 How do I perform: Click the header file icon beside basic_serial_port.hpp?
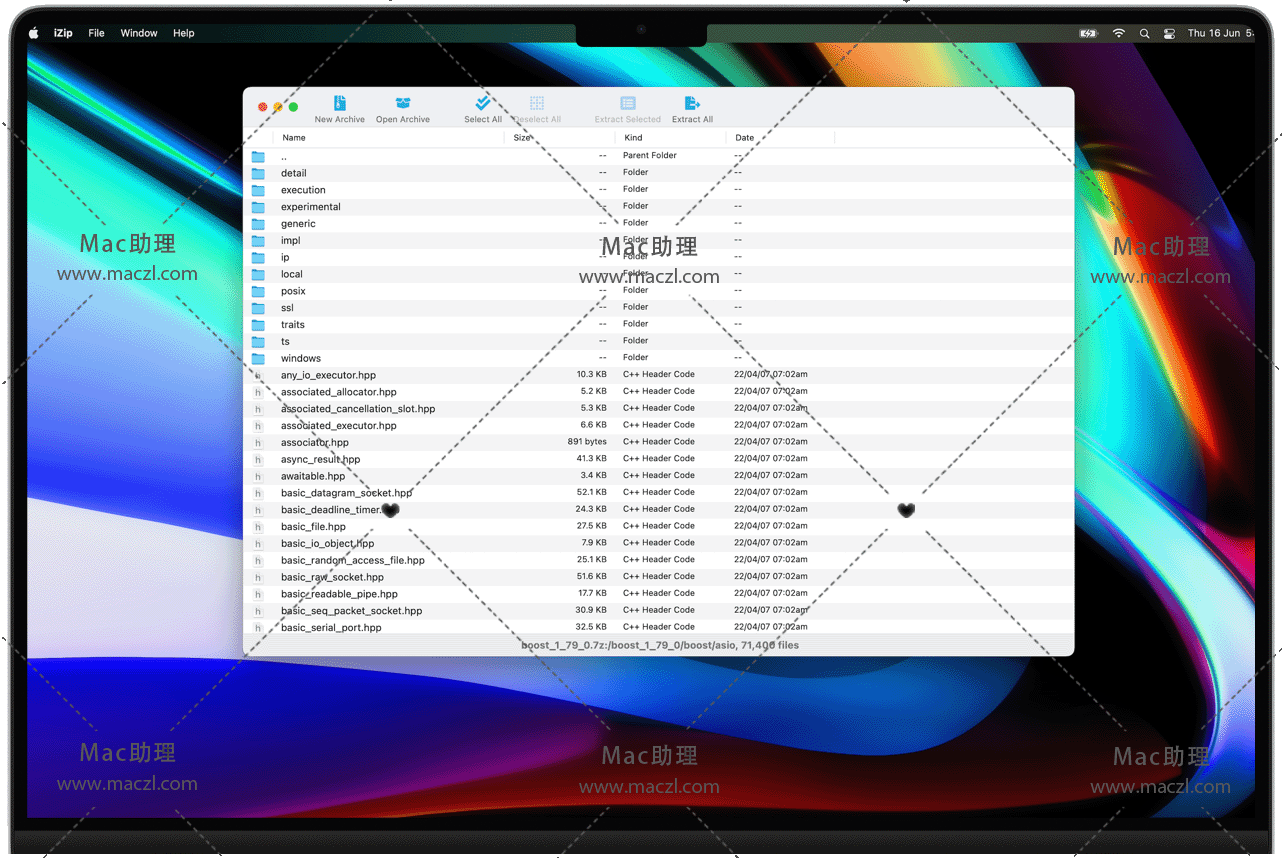[258, 627]
